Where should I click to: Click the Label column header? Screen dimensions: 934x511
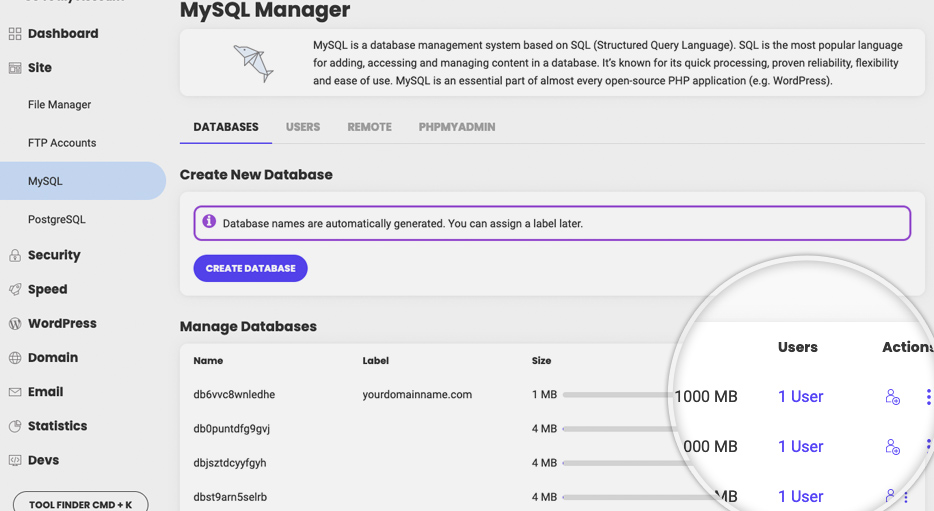pyautogui.click(x=375, y=361)
